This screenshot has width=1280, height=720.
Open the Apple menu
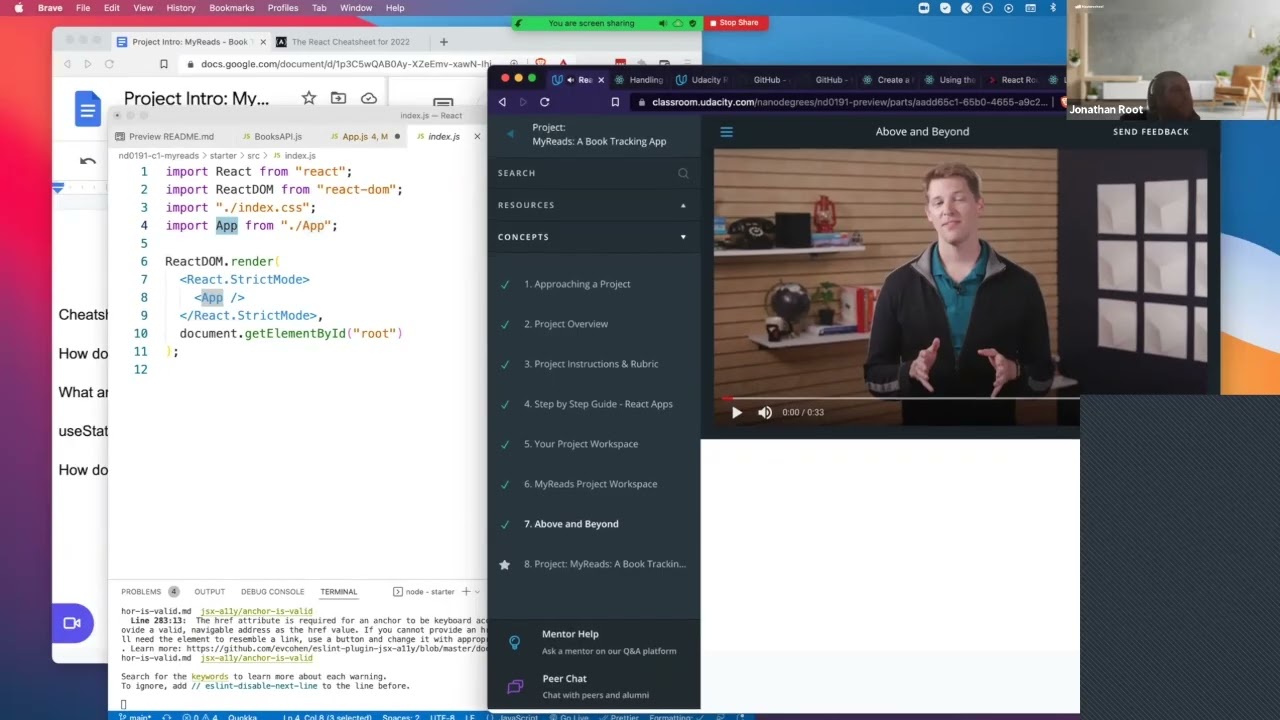[x=18, y=8]
